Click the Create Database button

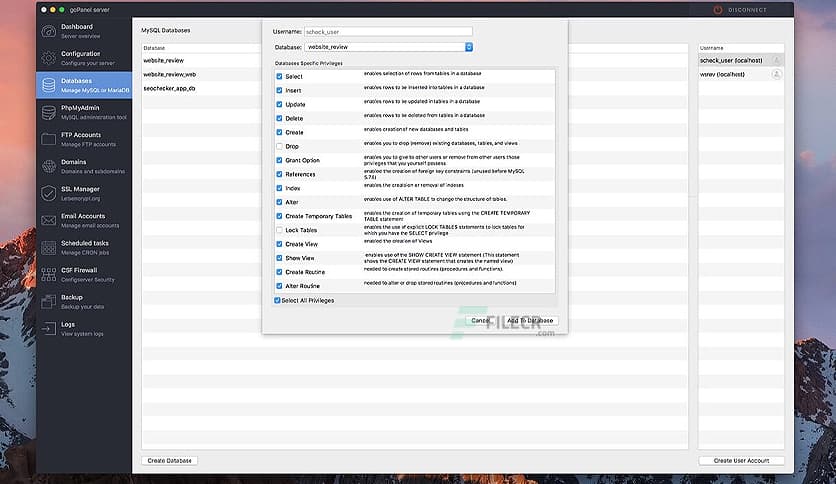click(170, 461)
